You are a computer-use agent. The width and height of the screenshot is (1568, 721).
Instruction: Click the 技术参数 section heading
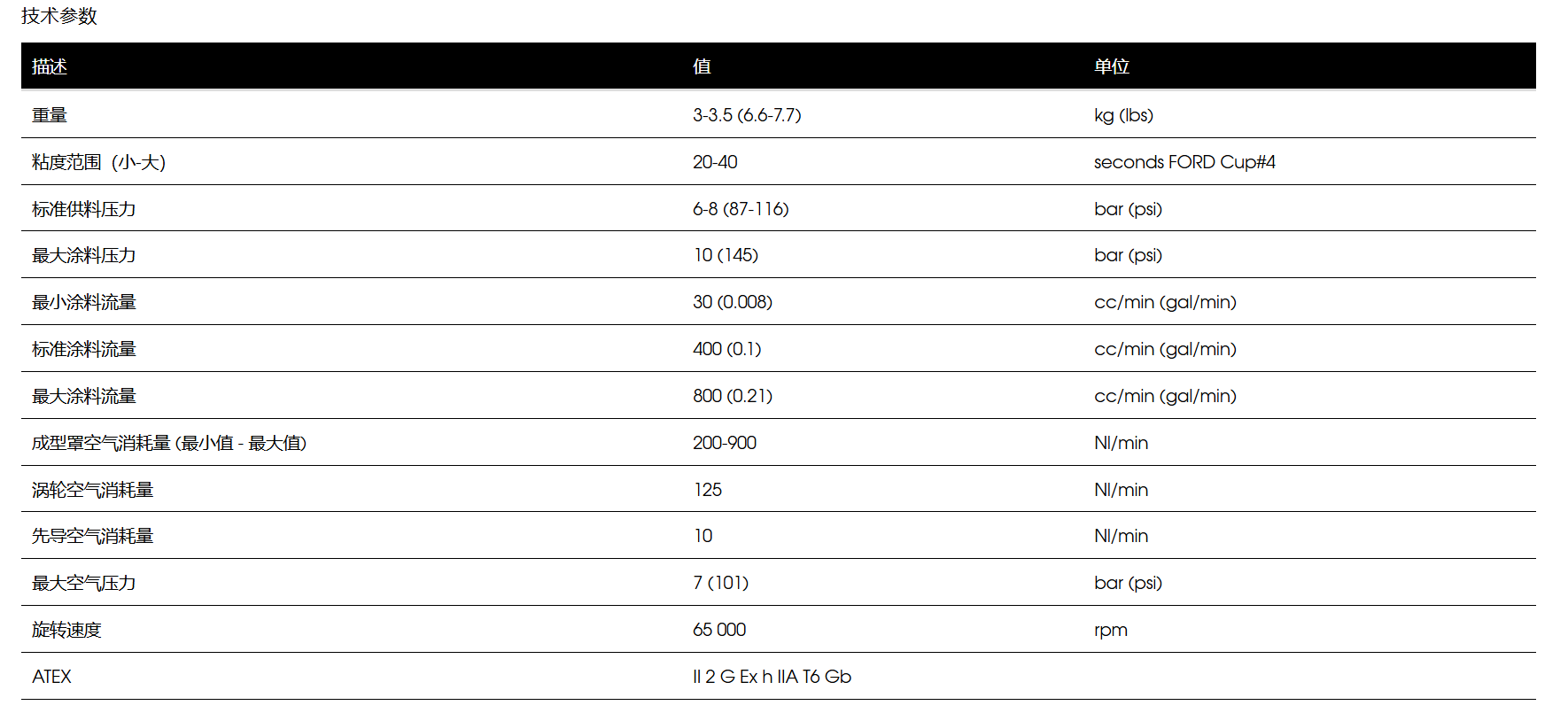(59, 16)
